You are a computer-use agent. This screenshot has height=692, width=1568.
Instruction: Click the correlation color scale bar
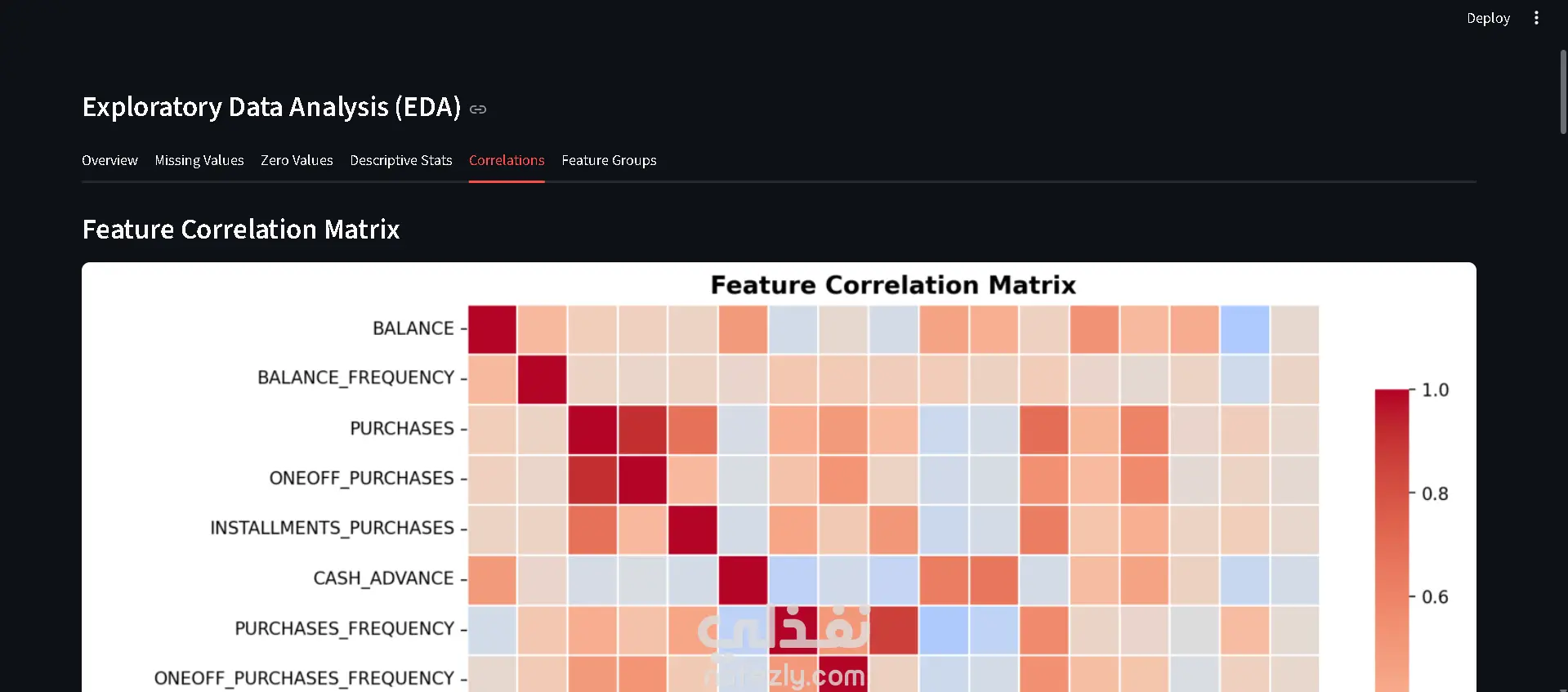pyautogui.click(x=1392, y=539)
